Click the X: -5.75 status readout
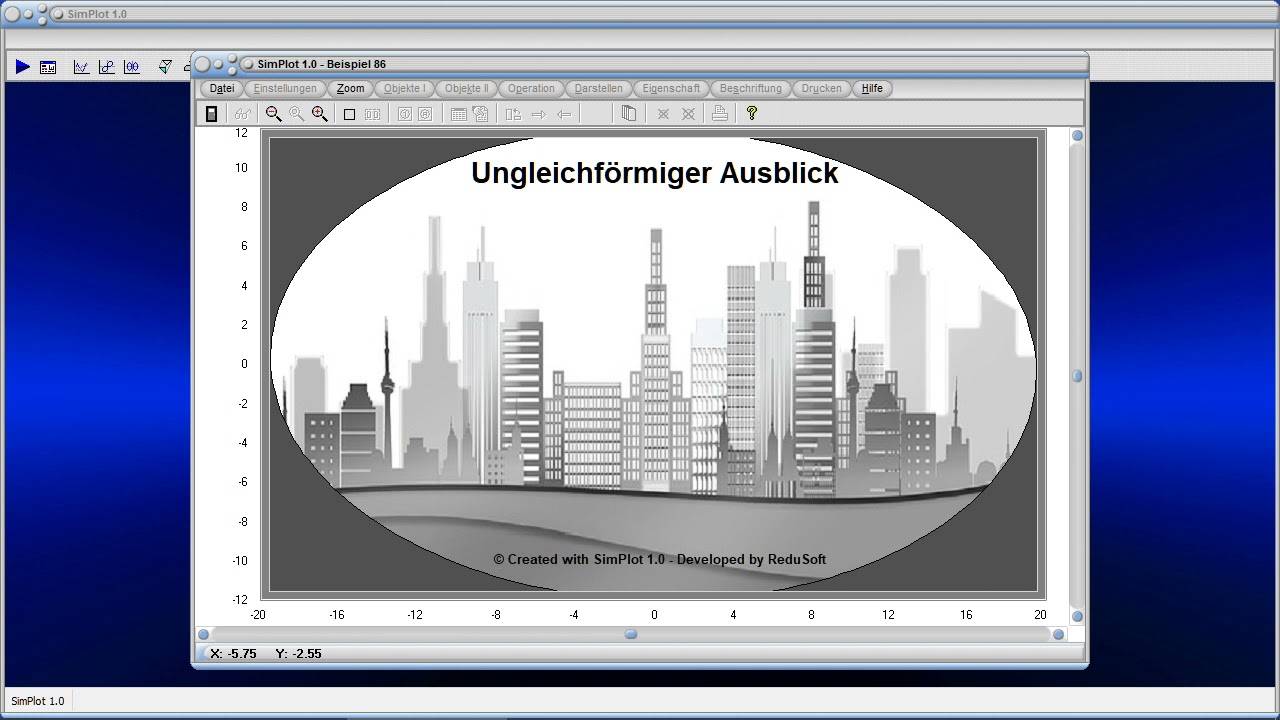The image size is (1280, 720). (x=233, y=653)
